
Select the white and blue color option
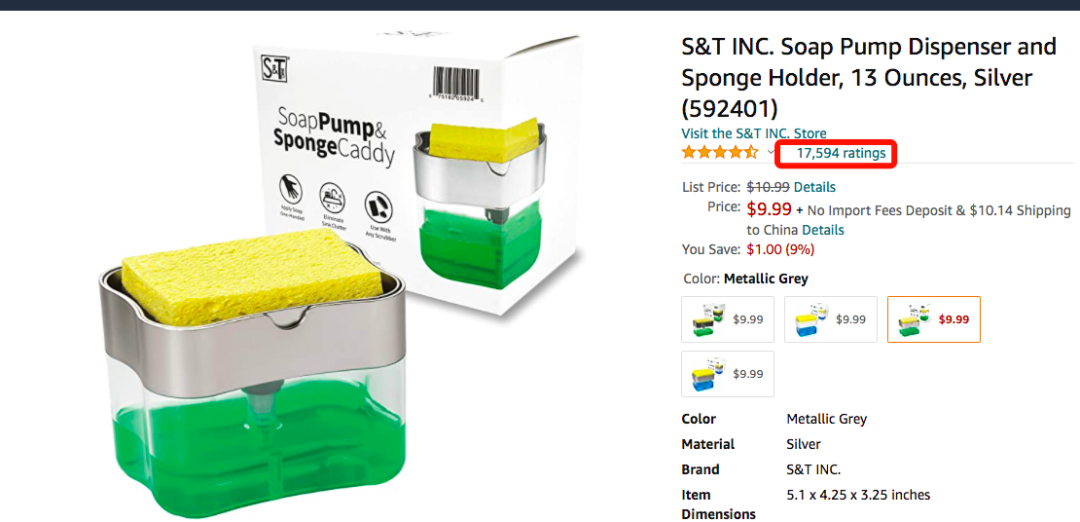coord(830,320)
